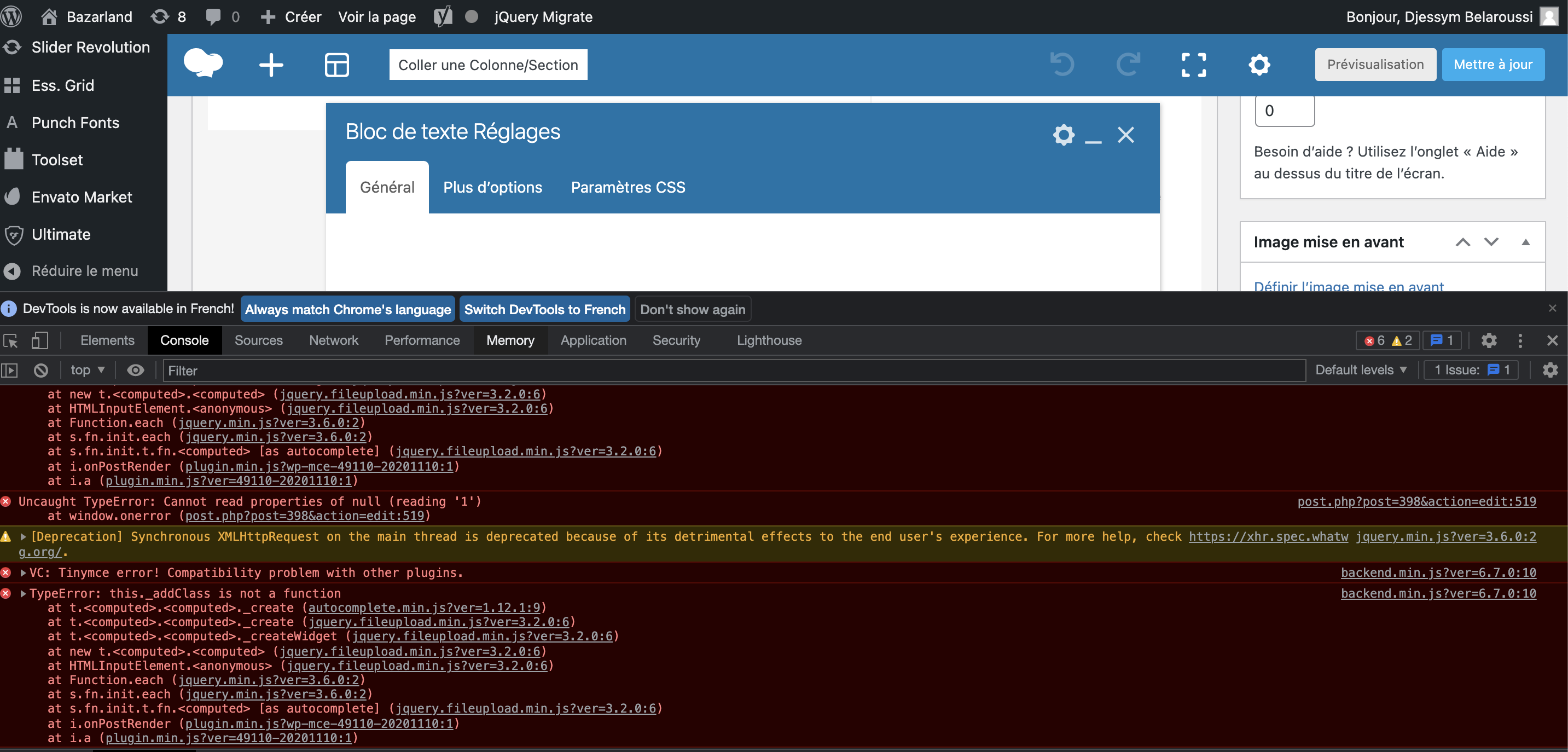Select the Général tab
1568x752 pixels.
click(x=387, y=187)
